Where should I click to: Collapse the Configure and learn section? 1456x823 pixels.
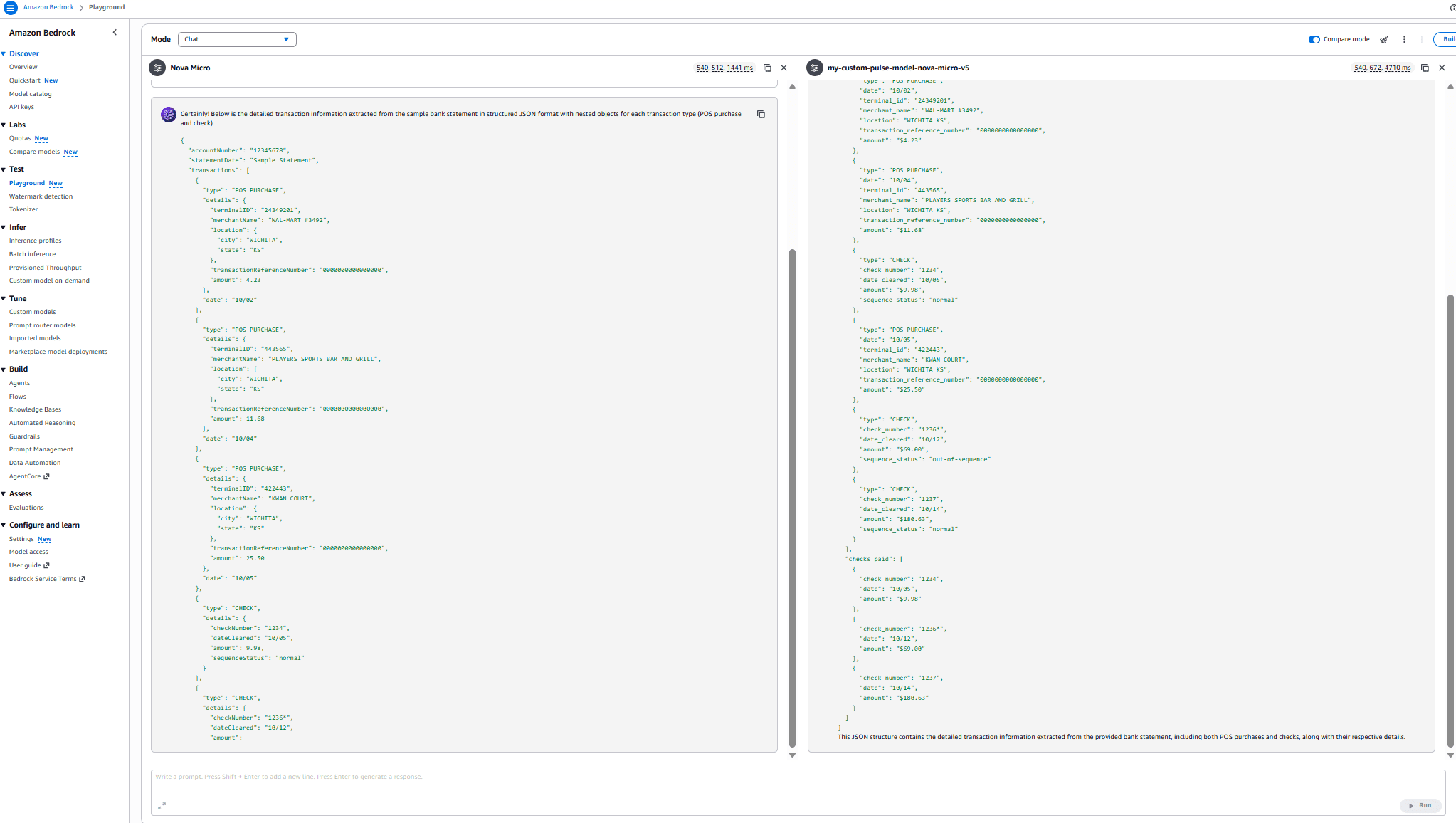(4, 525)
